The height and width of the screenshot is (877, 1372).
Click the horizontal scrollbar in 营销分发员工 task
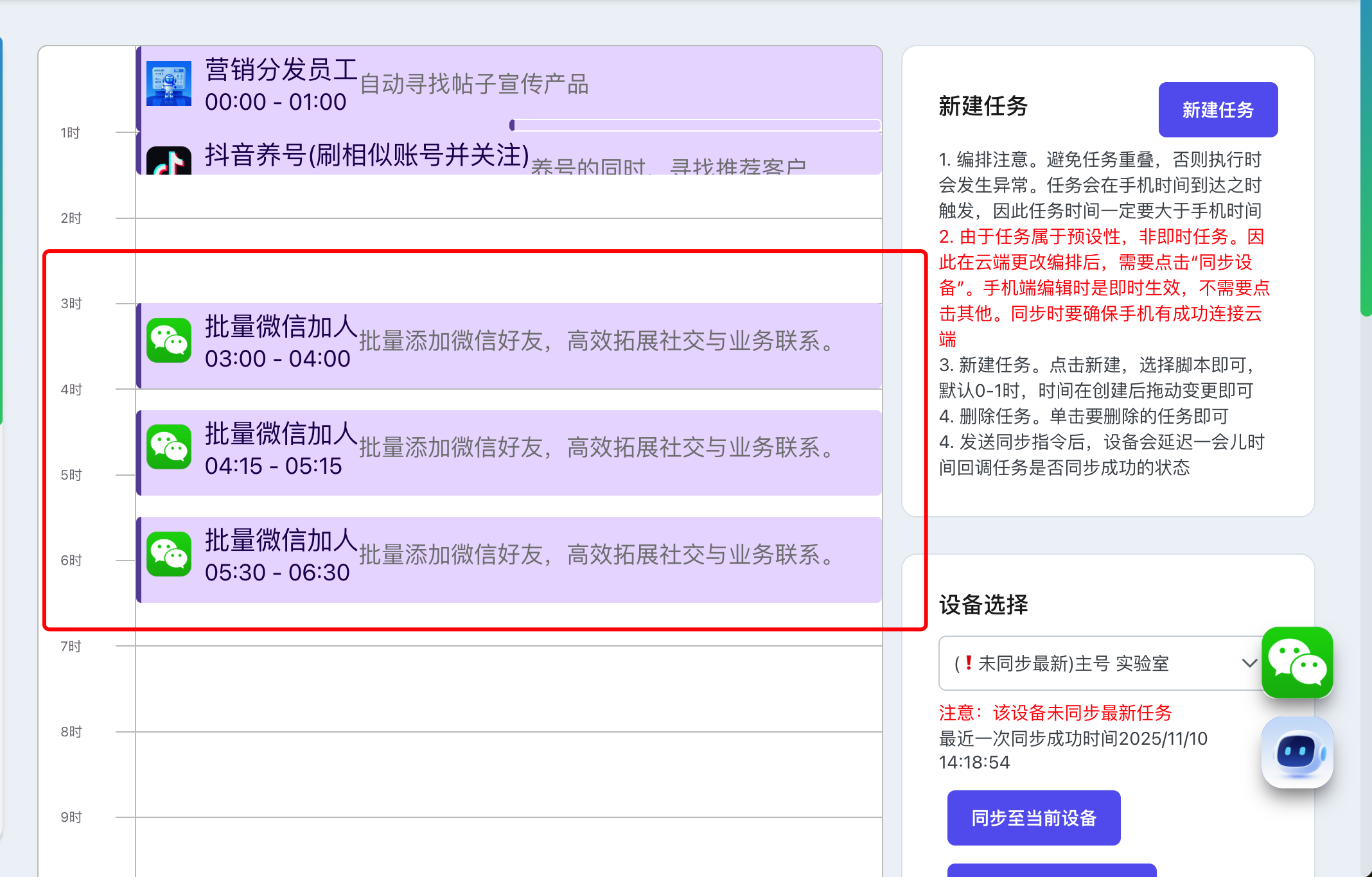tap(696, 125)
